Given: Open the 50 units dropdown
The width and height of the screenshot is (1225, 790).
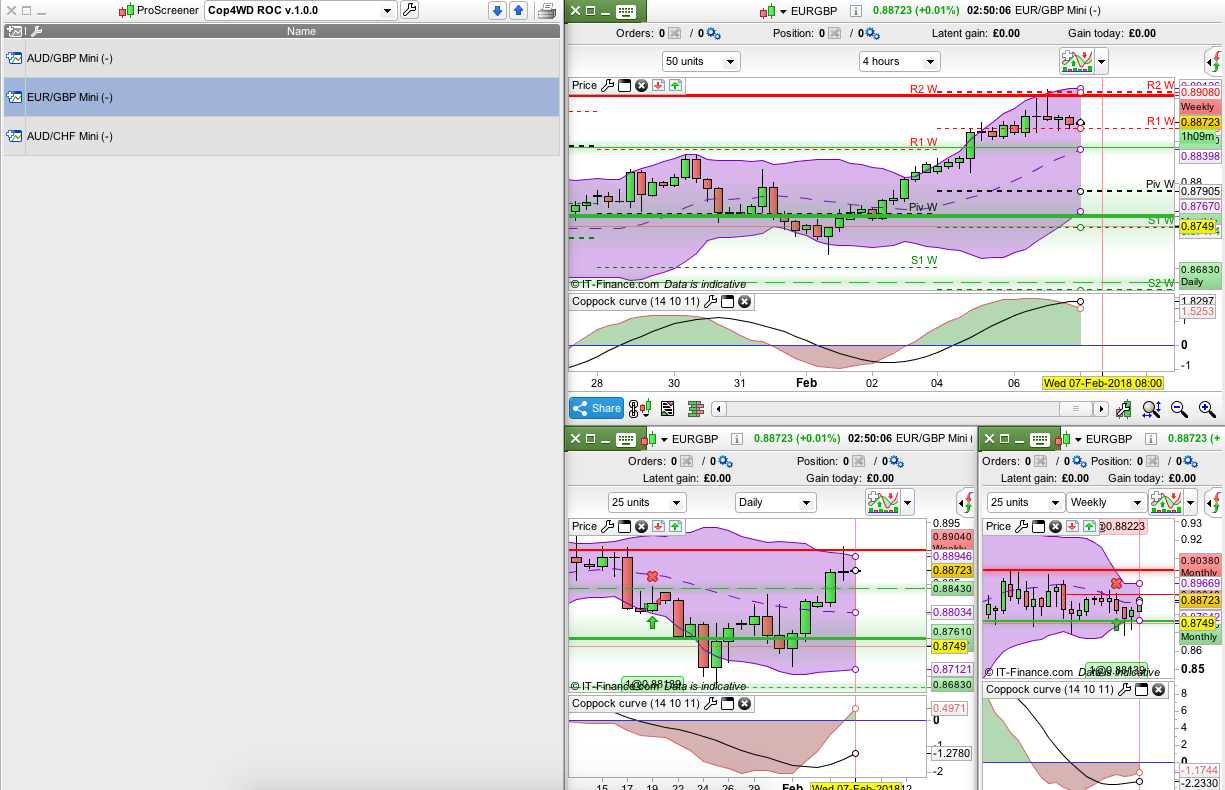Looking at the screenshot, I should click(x=701, y=61).
